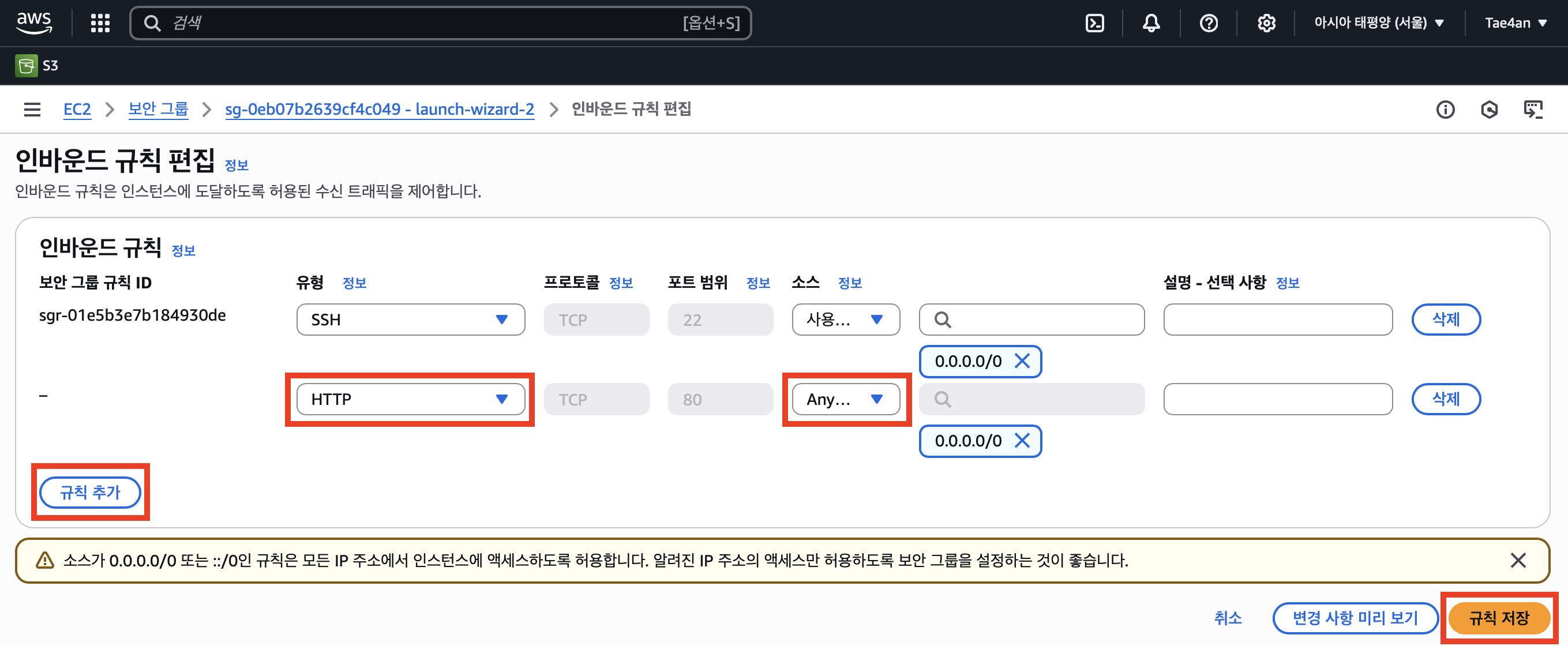Open the Tae4an account menu
Screen dimensions: 1568x646
click(1515, 23)
